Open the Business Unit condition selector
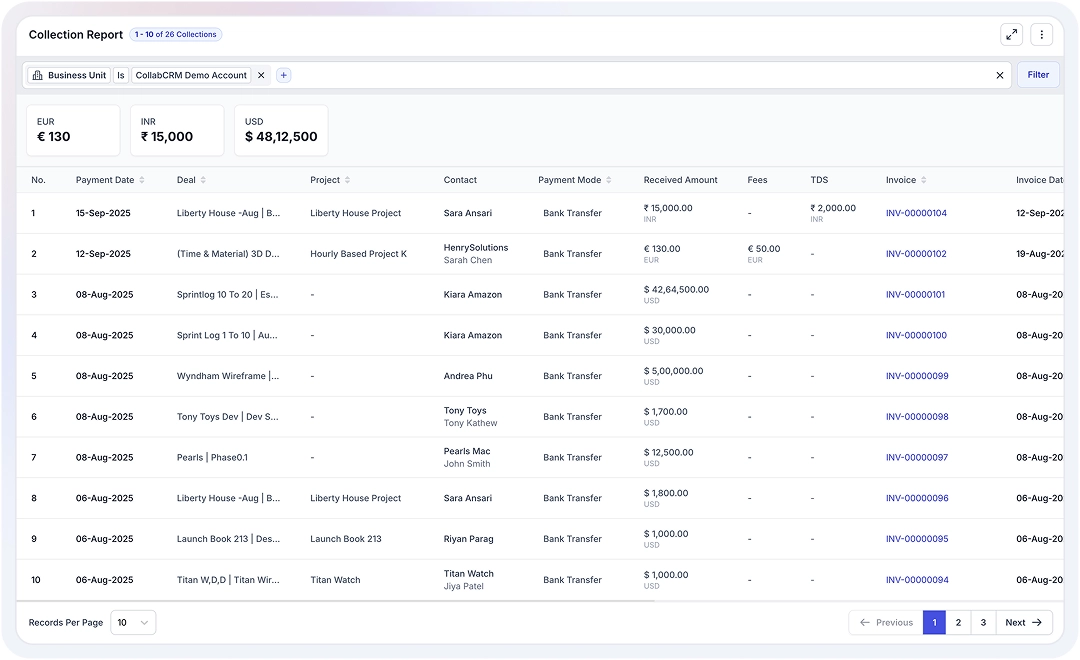Screen dimensions: 1080x660 pyautogui.click(x=120, y=74)
